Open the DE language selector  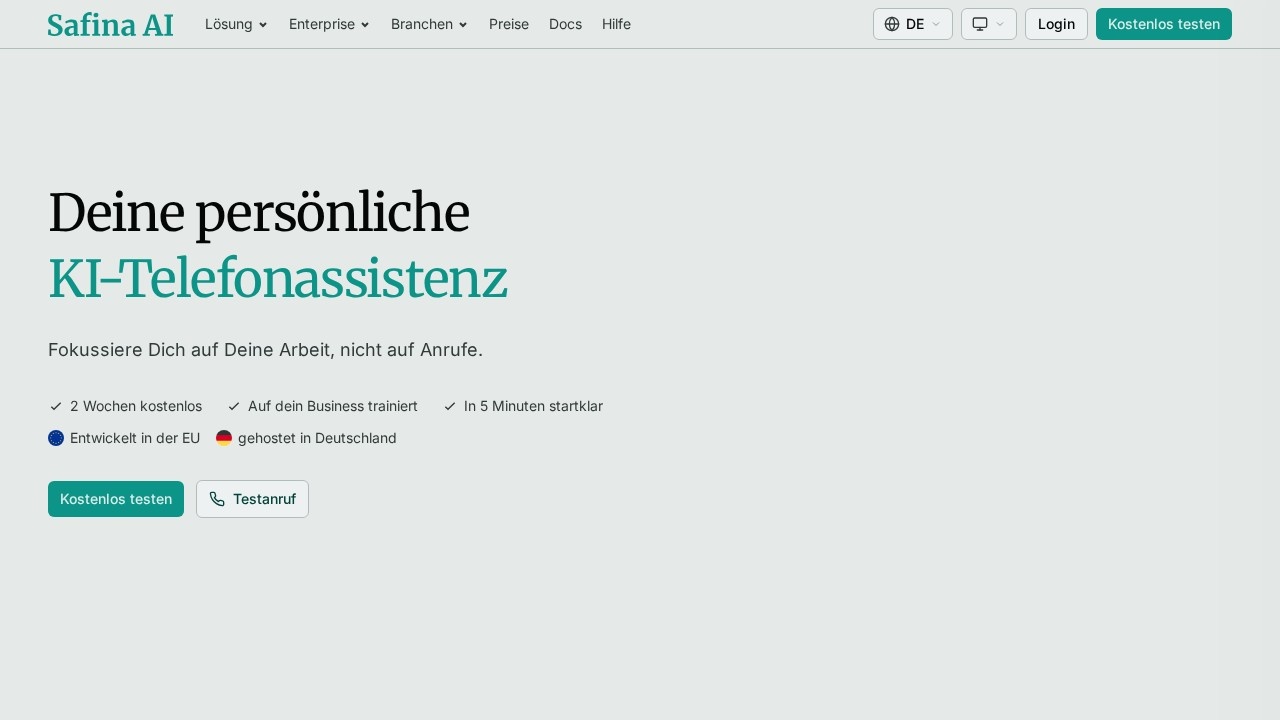pyautogui.click(x=913, y=24)
